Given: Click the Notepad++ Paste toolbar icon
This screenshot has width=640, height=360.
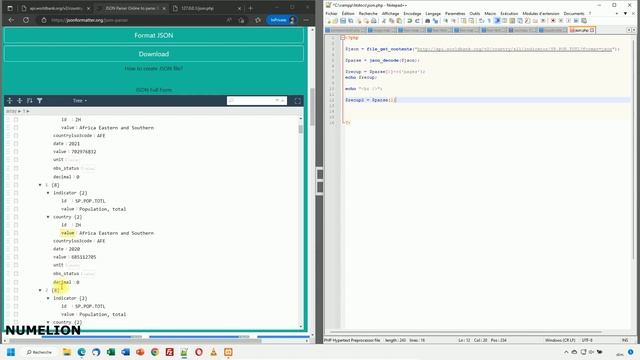Looking at the screenshot, I should [x=399, y=21].
